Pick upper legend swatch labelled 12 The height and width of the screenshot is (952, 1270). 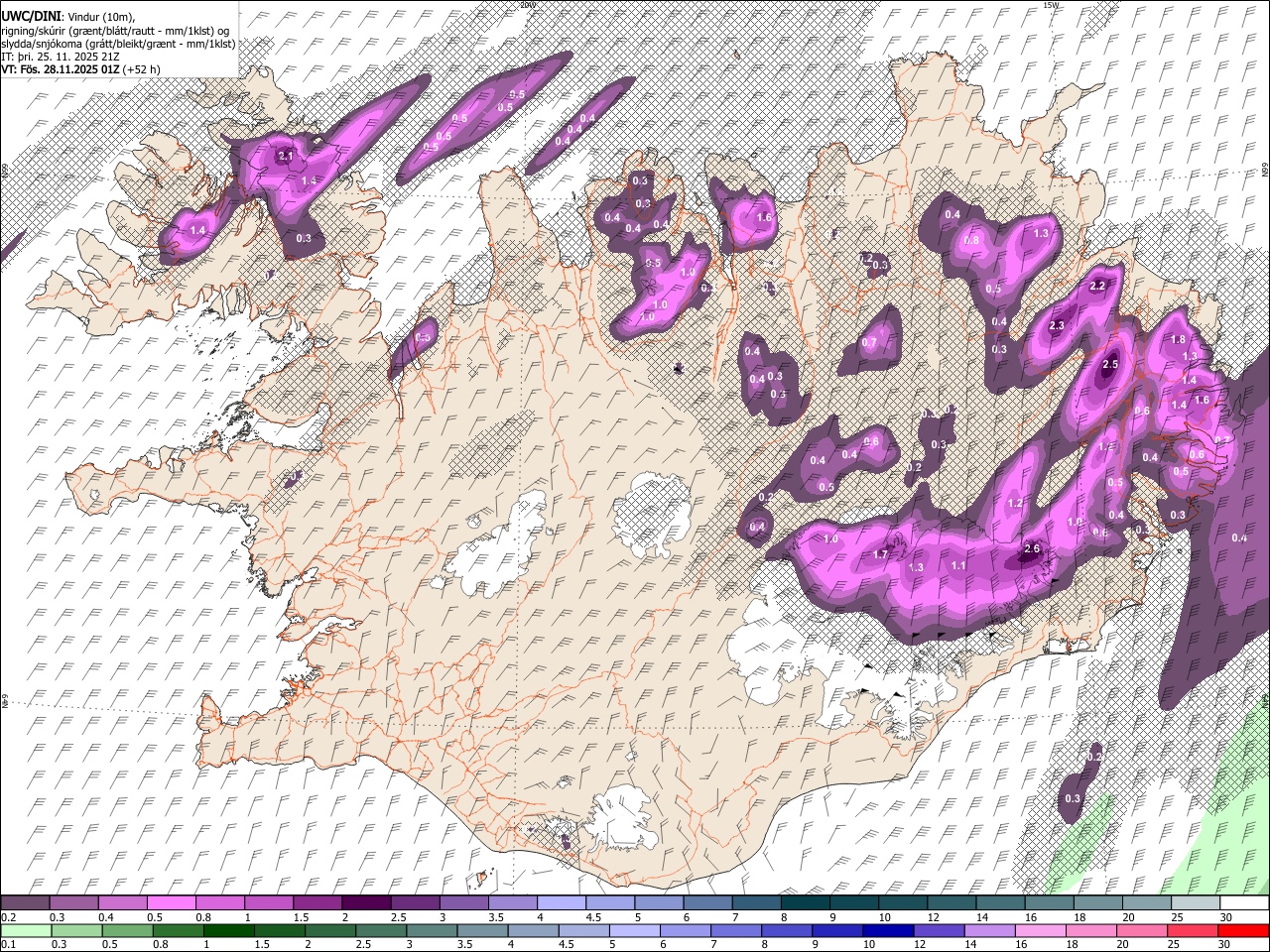[x=951, y=903]
